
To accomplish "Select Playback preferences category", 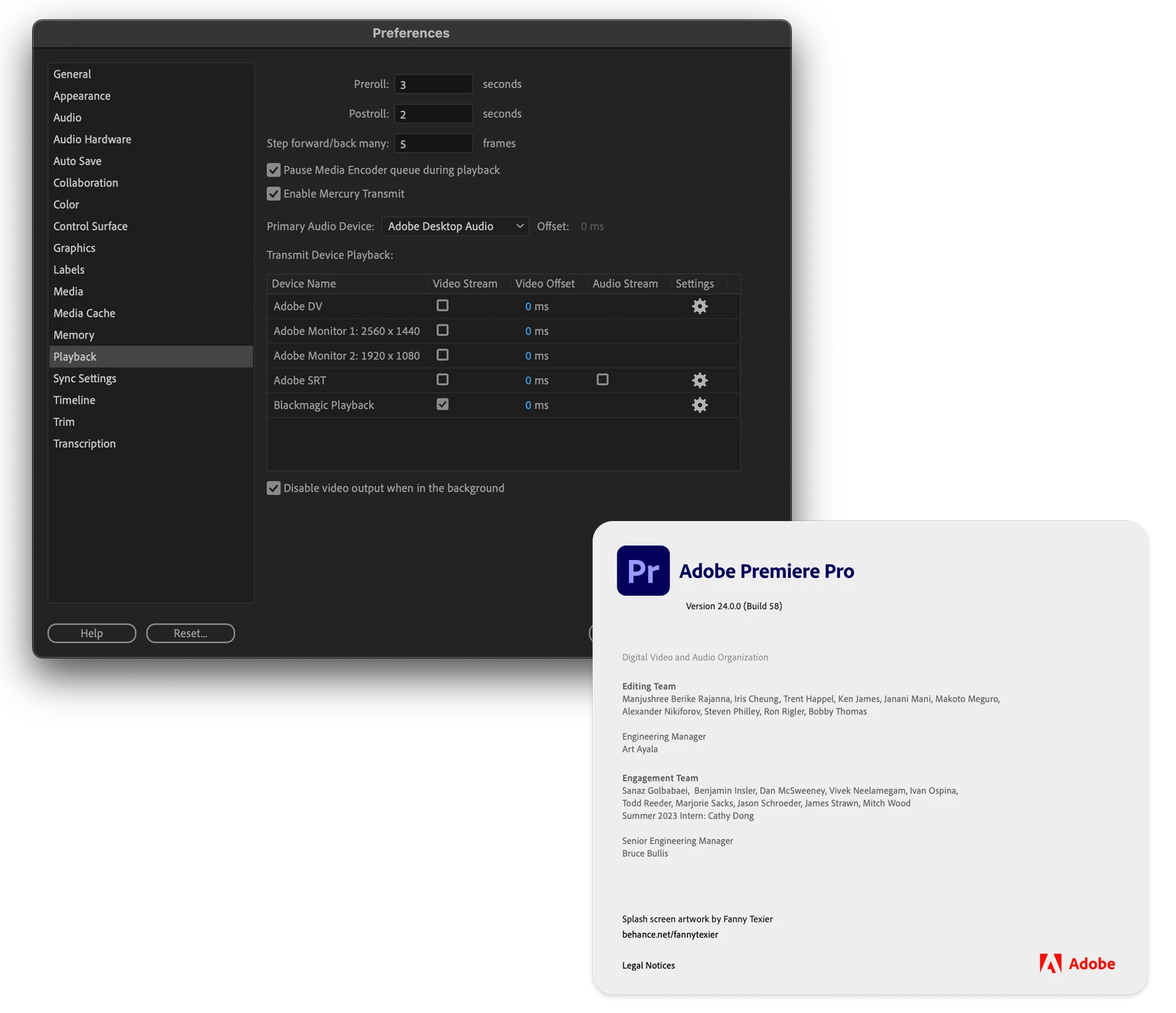I will [x=151, y=357].
